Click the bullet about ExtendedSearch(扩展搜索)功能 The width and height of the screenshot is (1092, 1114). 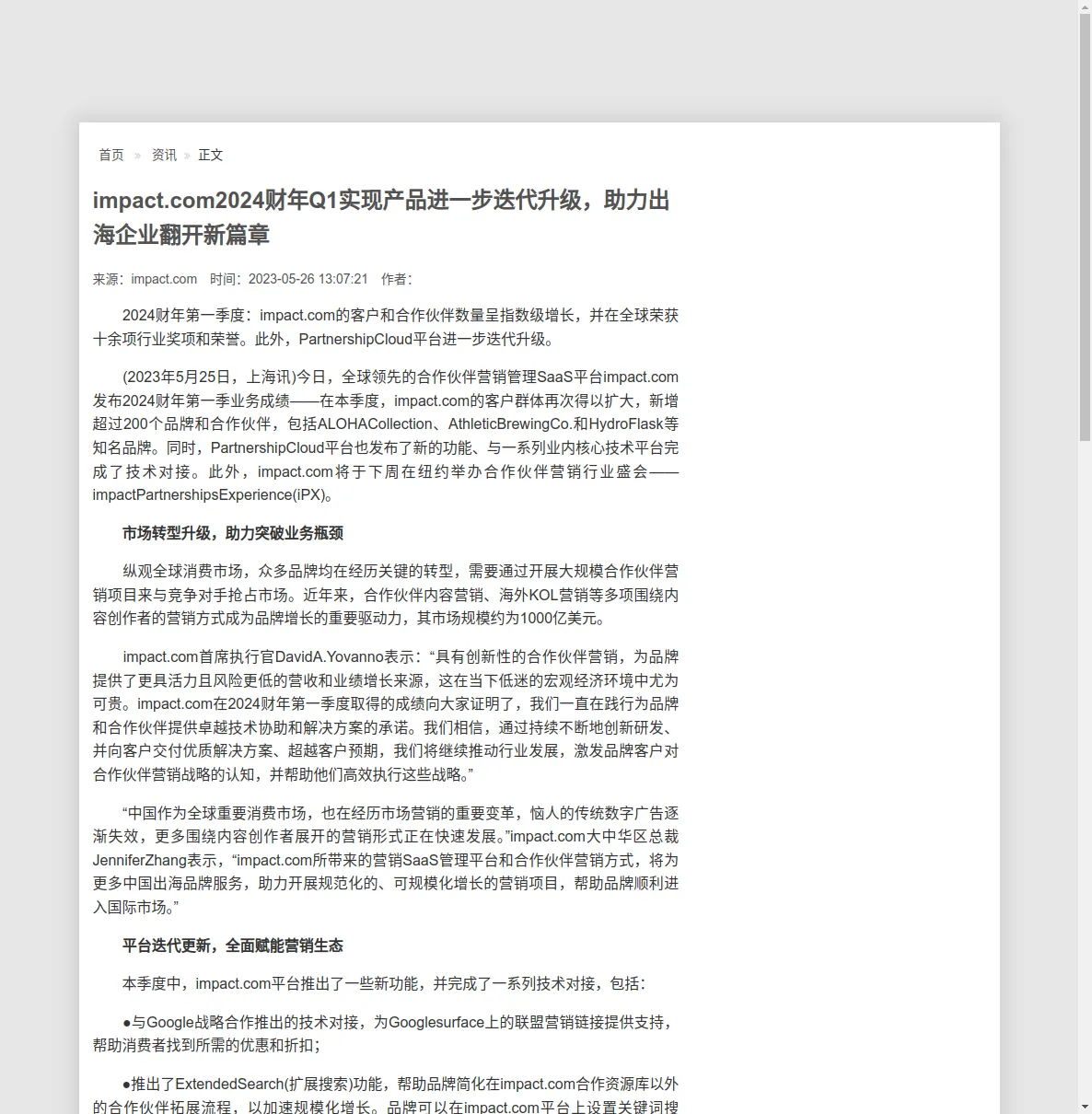pos(386,1096)
